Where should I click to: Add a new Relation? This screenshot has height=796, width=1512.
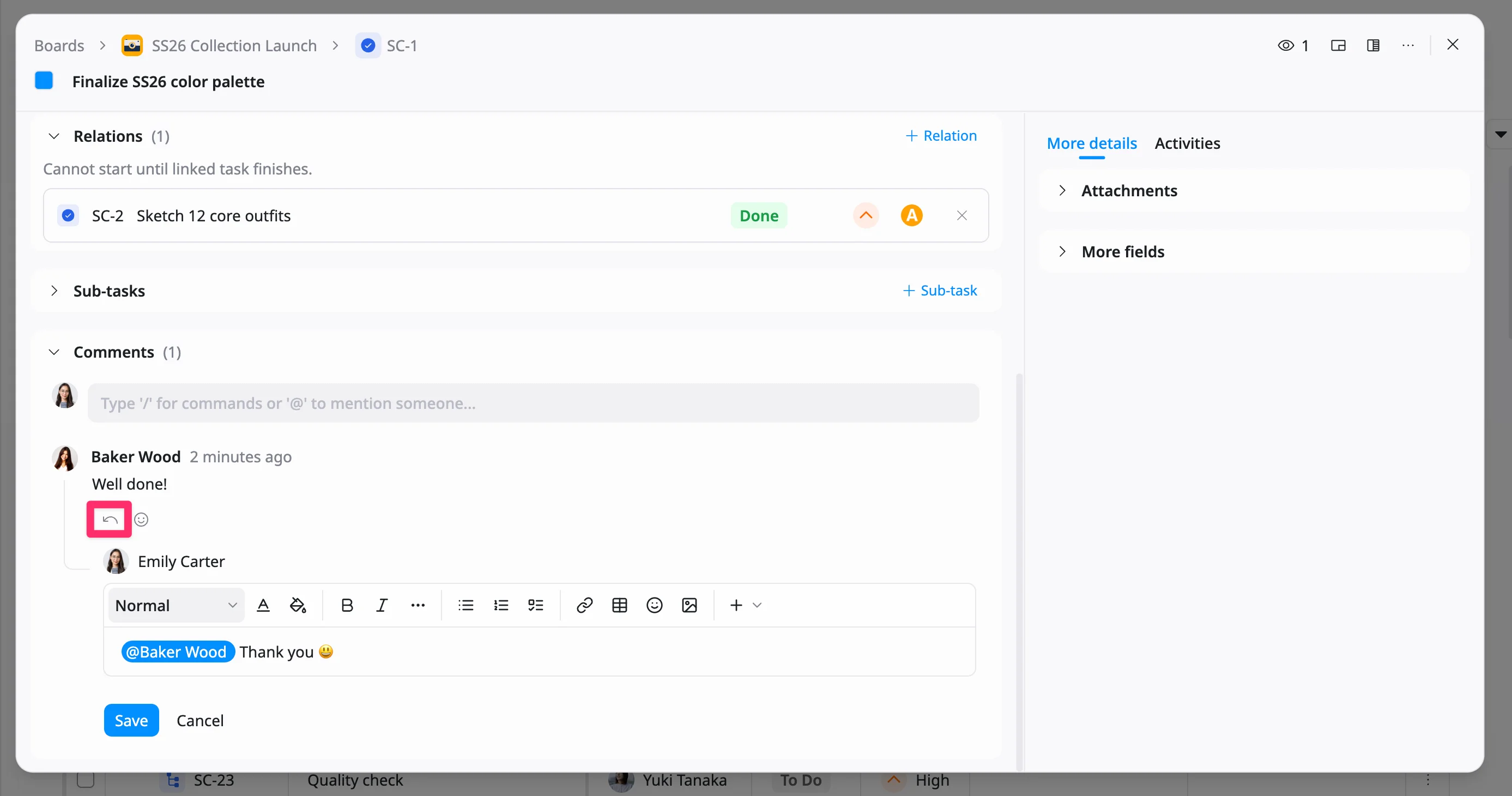(x=941, y=136)
